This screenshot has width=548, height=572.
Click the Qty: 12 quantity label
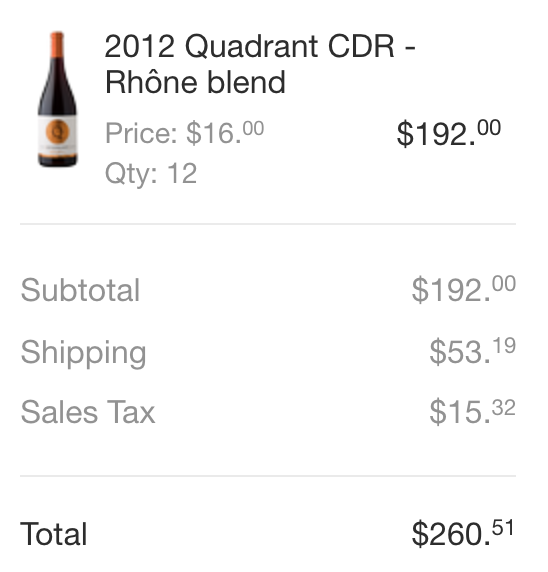(151, 173)
